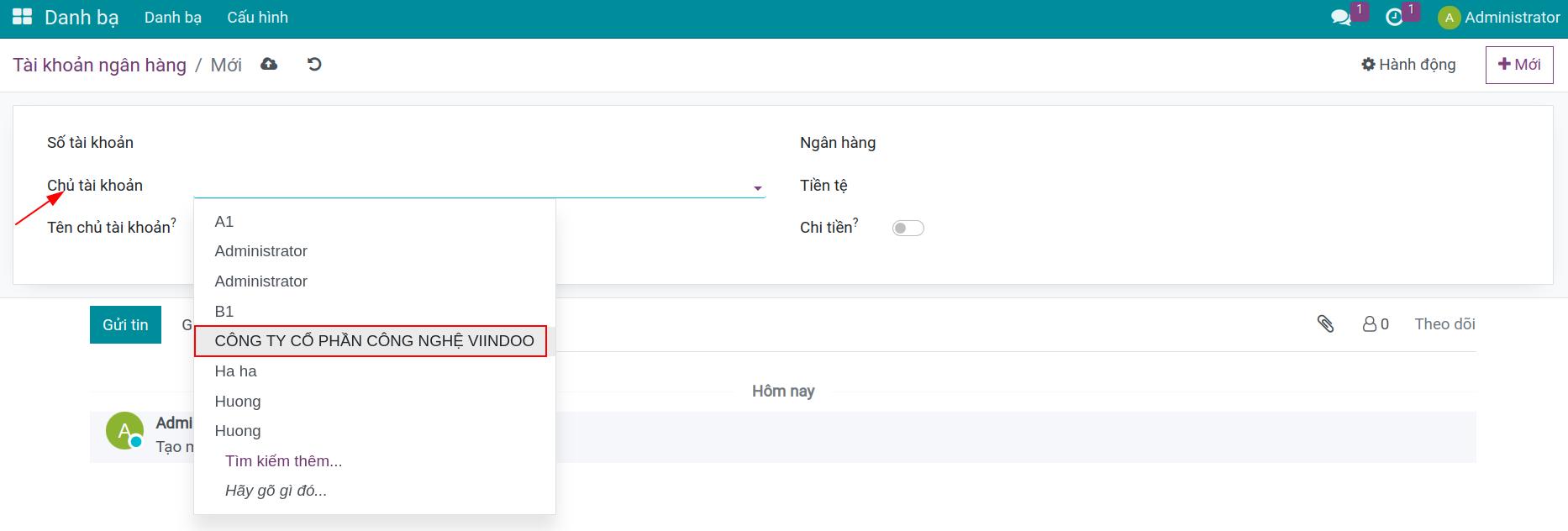
Task: Open the Cấu hình menu
Action: 257,18
